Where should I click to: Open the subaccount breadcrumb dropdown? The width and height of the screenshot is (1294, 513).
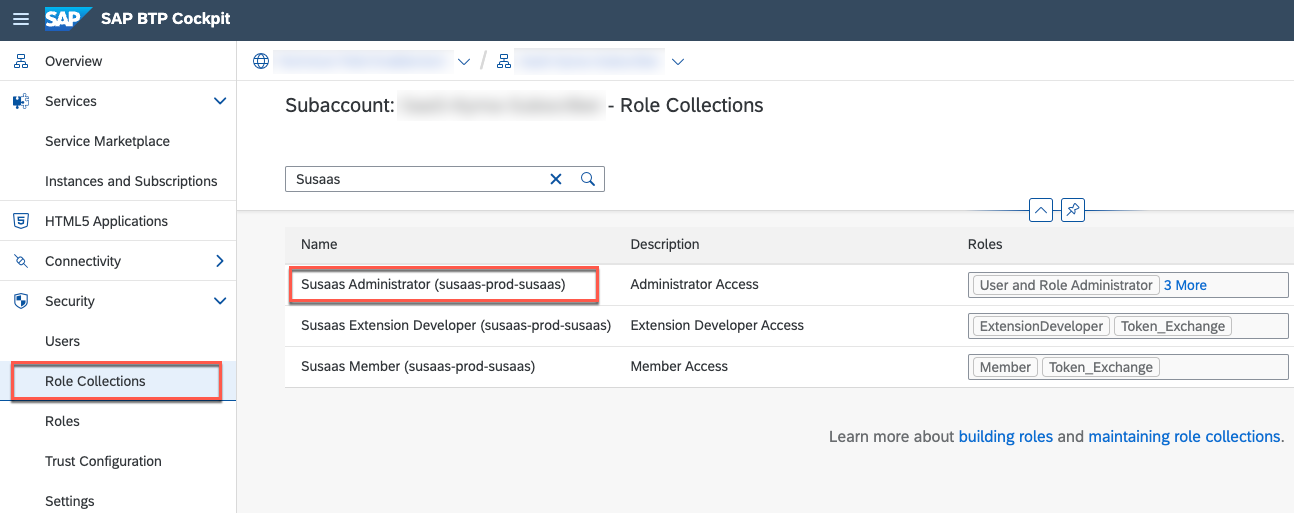[678, 61]
